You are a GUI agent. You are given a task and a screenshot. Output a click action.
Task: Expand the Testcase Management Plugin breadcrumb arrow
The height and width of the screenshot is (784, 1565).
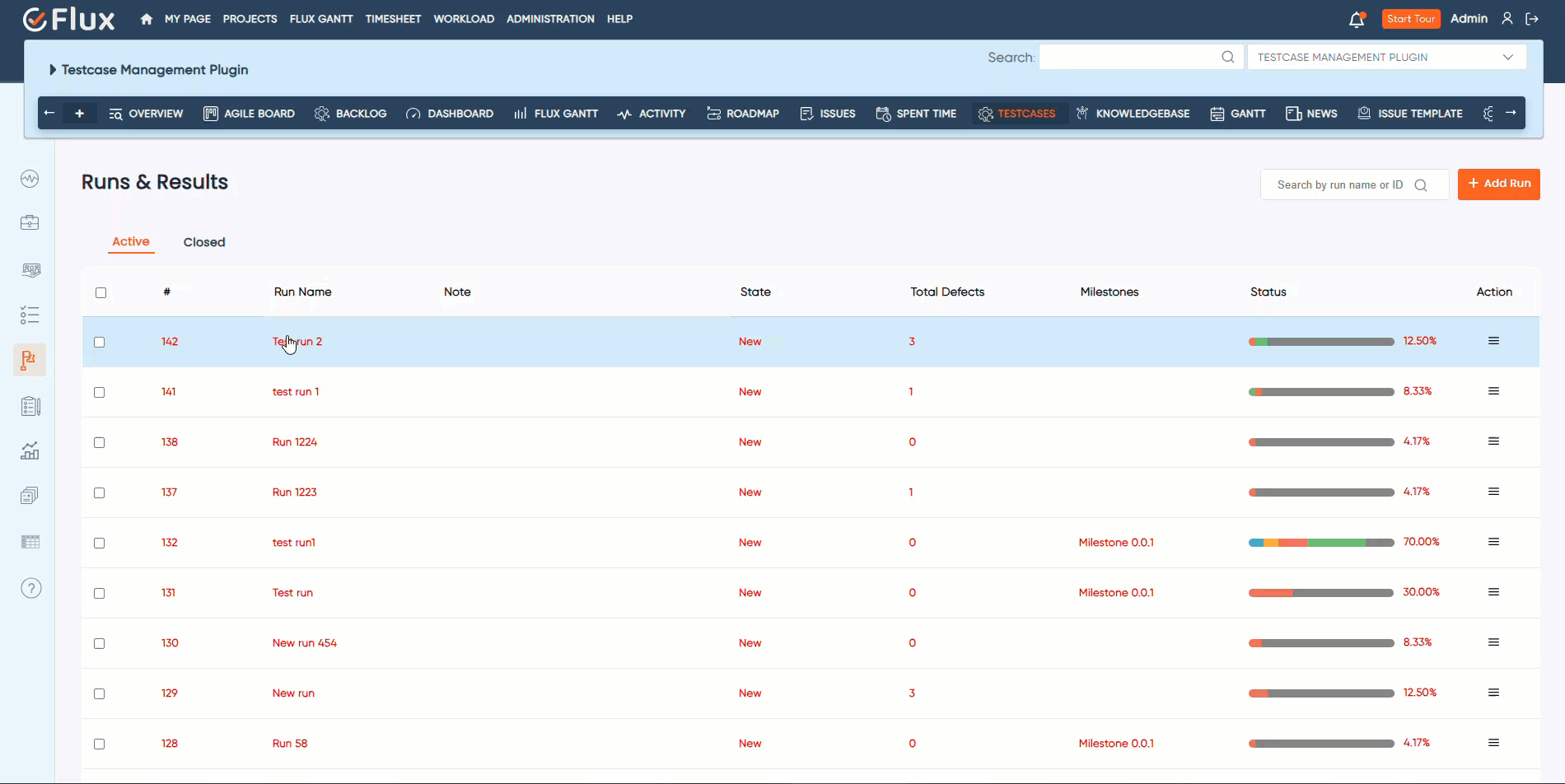[x=54, y=70]
